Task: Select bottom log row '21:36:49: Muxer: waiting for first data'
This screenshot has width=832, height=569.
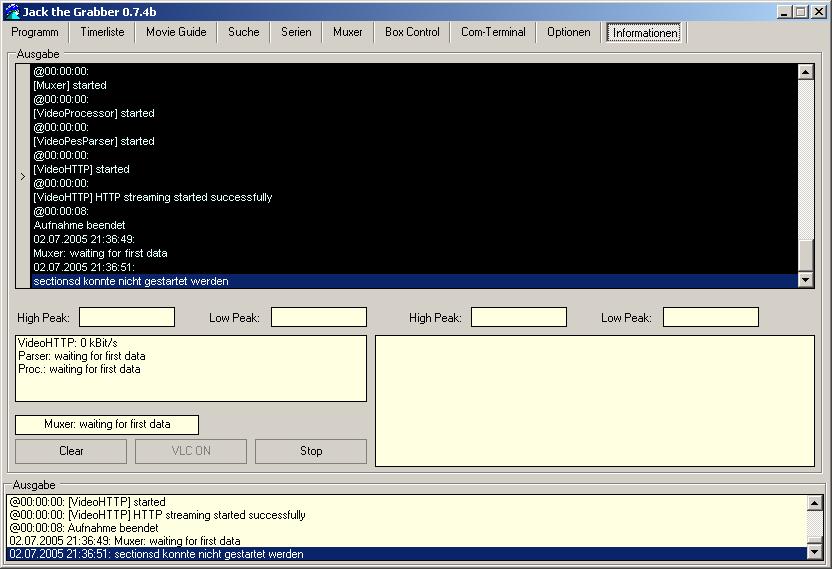Action: [407, 541]
